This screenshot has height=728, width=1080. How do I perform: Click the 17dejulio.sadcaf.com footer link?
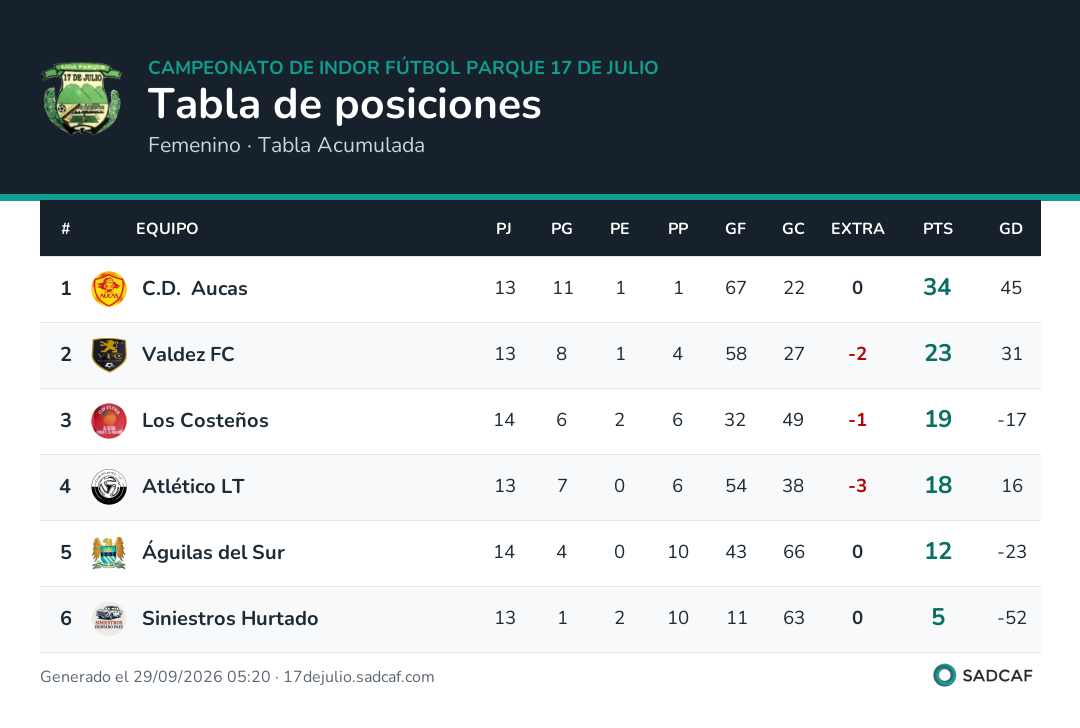[359, 677]
